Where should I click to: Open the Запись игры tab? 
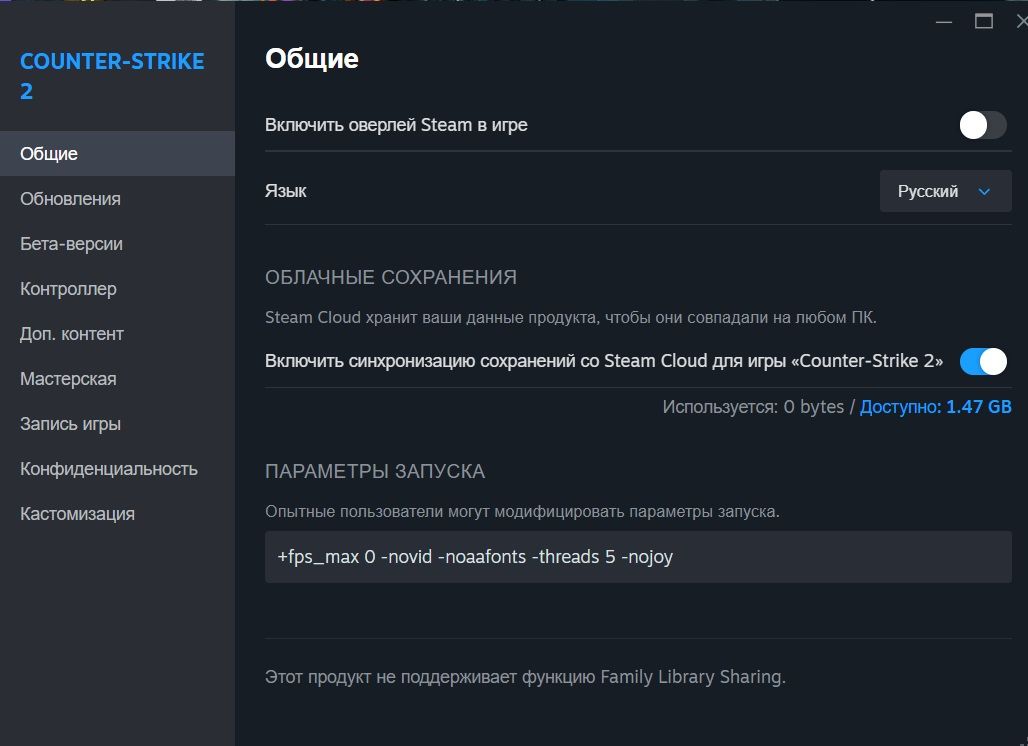tap(70, 423)
